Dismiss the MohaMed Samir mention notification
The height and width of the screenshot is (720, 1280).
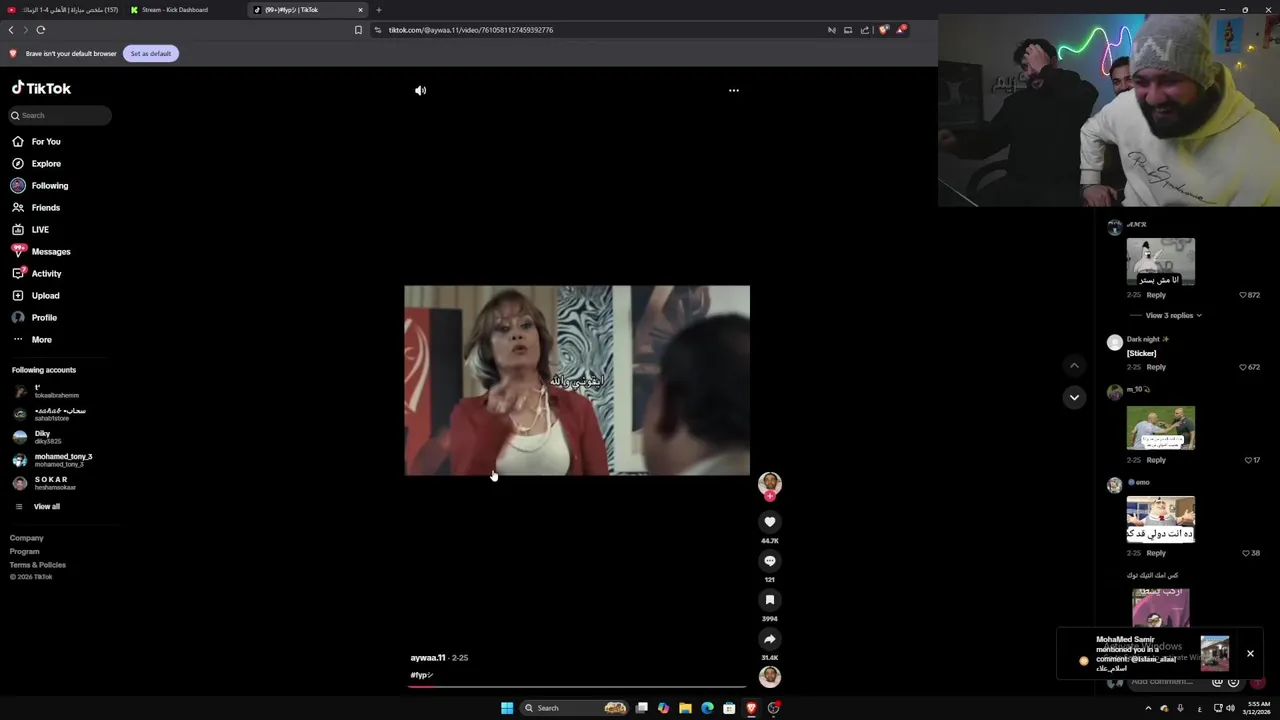[x=1250, y=653]
